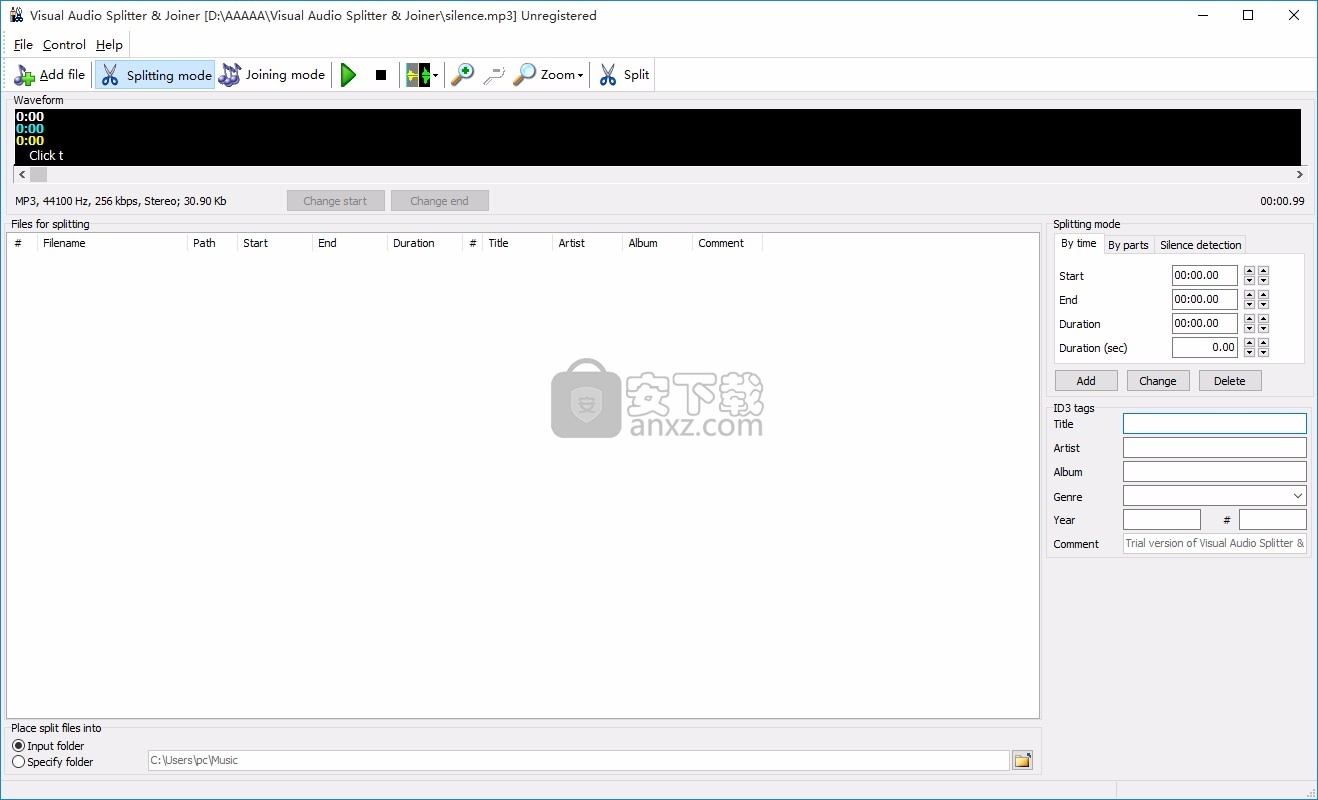Viewport: 1318px width, 800px height.
Task: Click the Duration column header in file list
Action: (x=425, y=243)
